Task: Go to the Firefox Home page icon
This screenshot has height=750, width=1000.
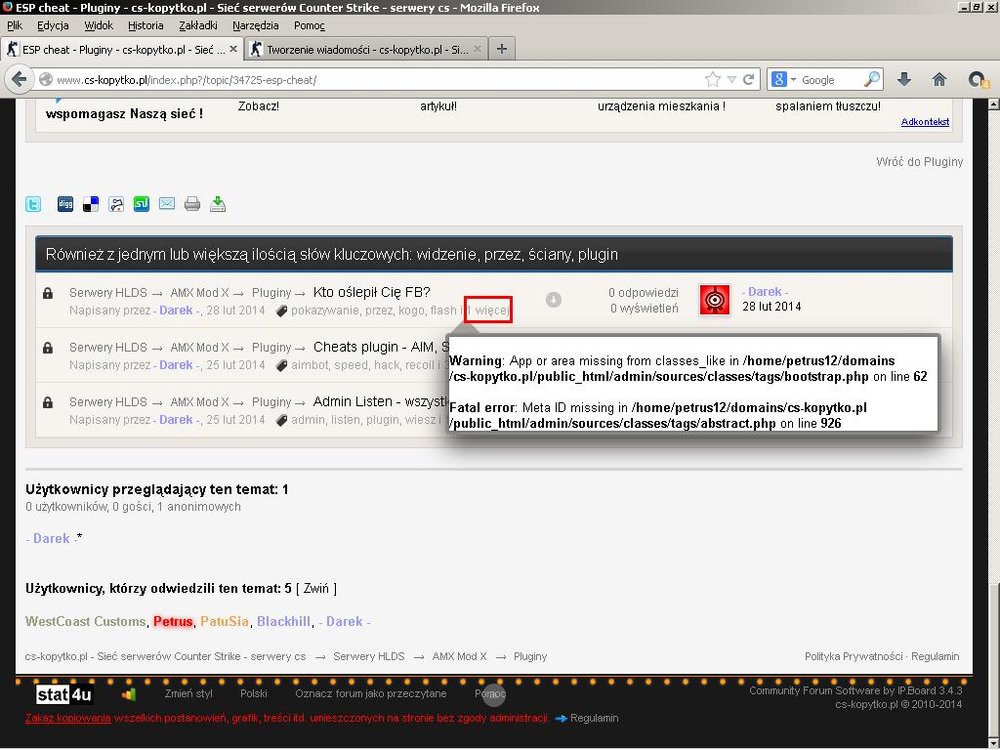Action: (939, 79)
